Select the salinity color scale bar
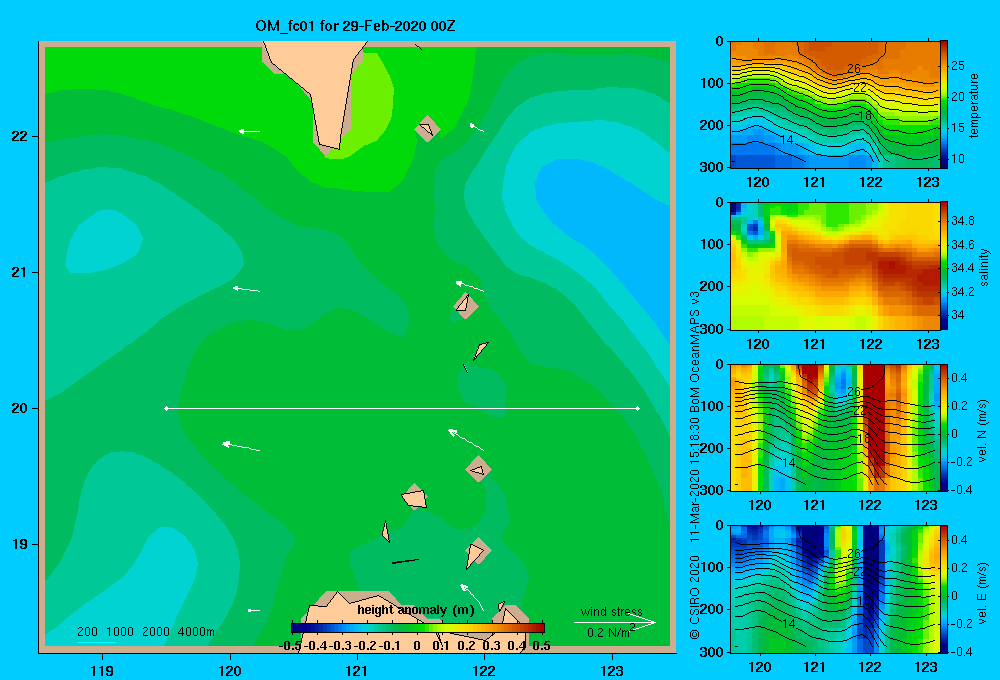 pyautogui.click(x=944, y=266)
